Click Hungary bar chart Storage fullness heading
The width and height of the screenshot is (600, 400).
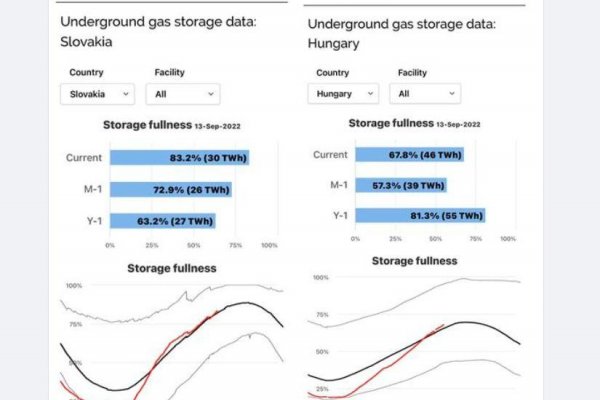click(390, 123)
